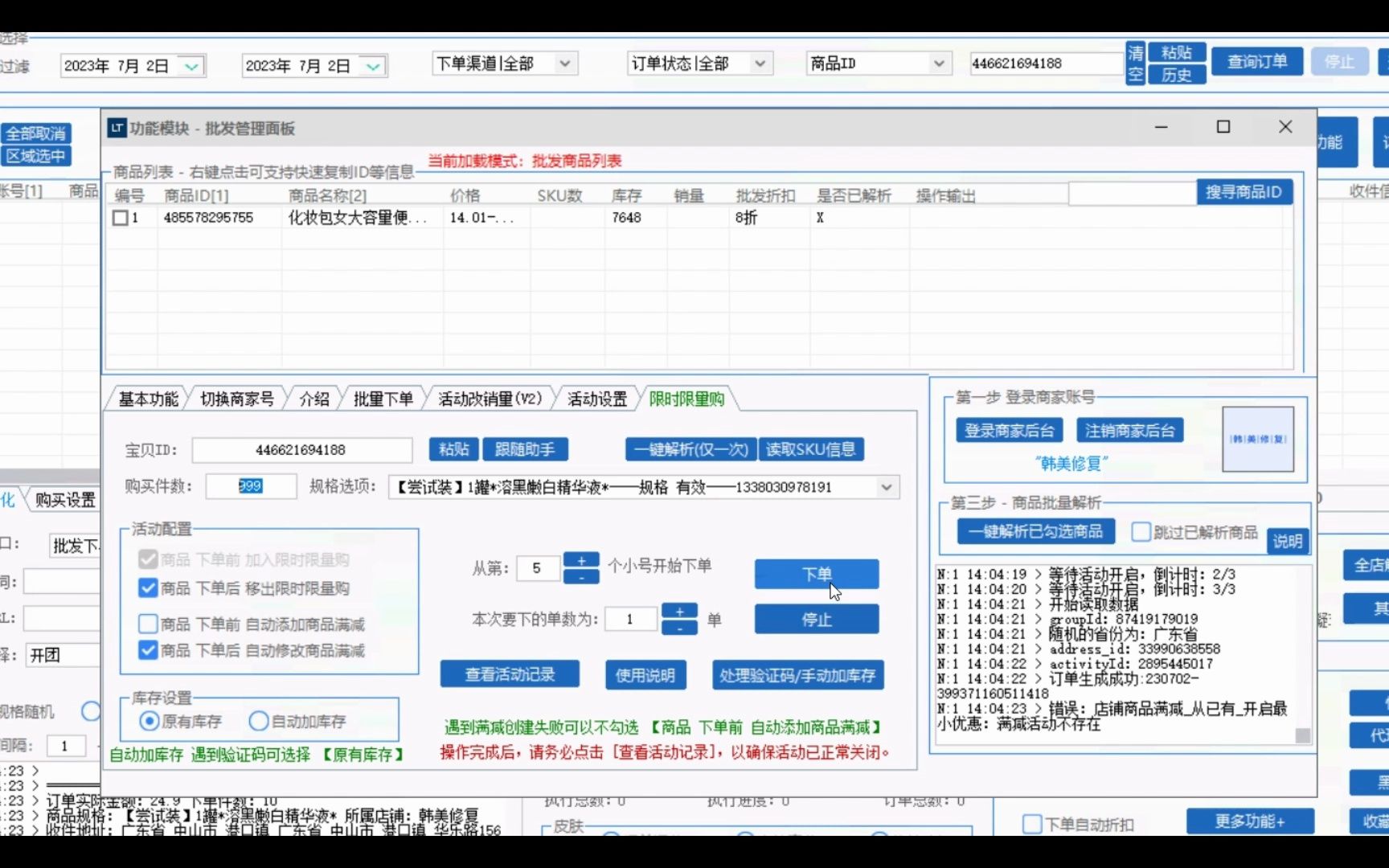Toggle 下单后 自动修改商品满减 checkbox
This screenshot has width=1389, height=868.
click(x=148, y=649)
